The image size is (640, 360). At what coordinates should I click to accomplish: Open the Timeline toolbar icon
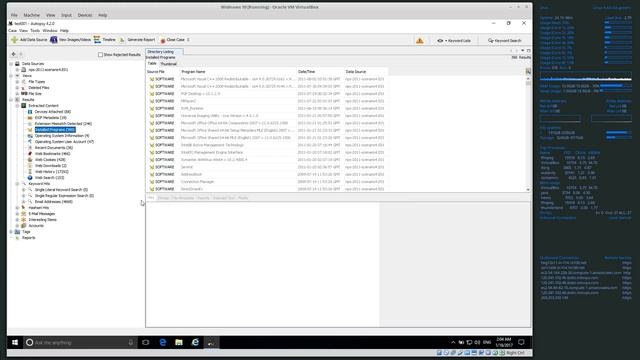pyautogui.click(x=97, y=40)
